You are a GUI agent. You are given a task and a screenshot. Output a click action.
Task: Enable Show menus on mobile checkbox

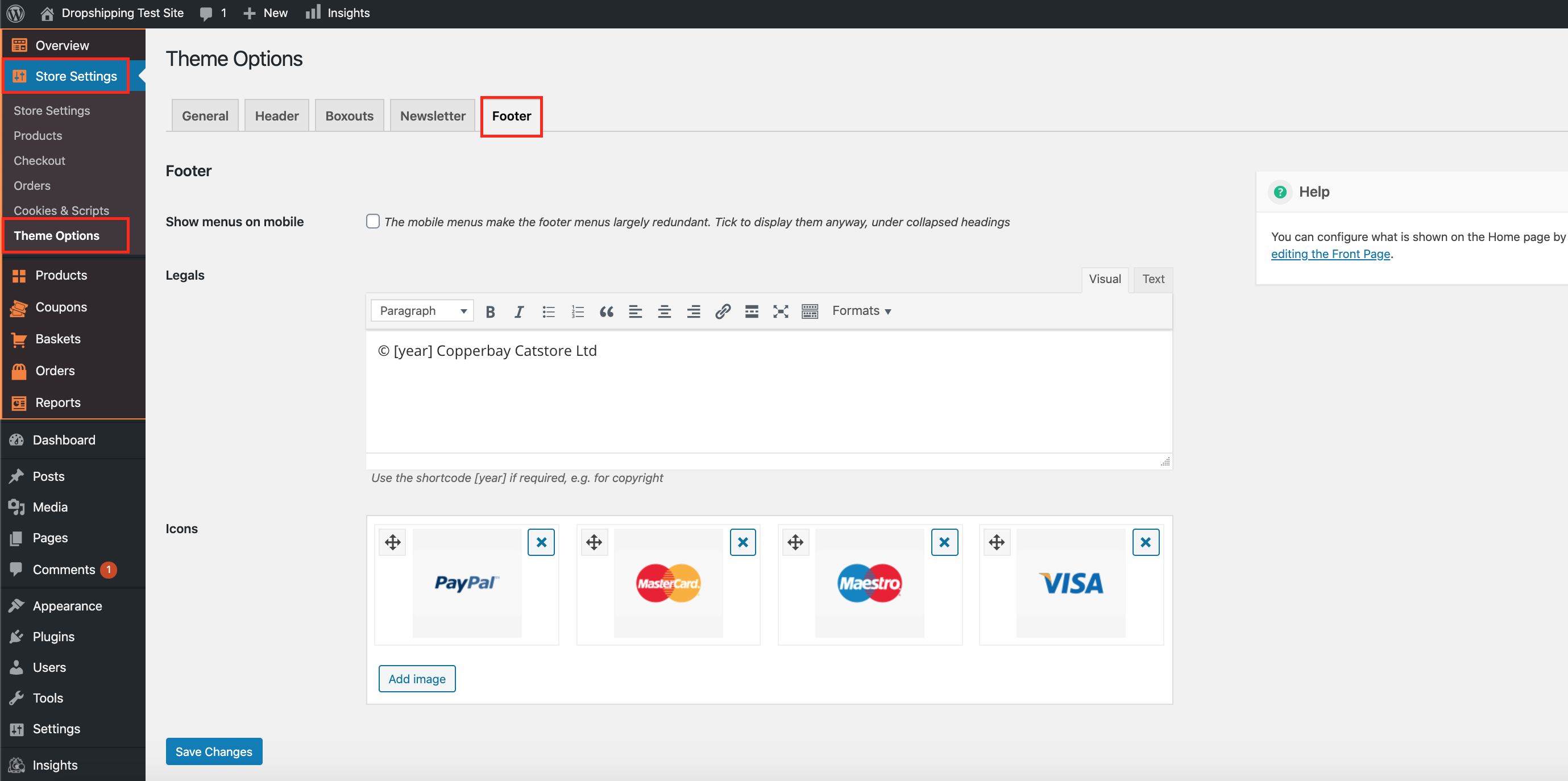[x=372, y=221]
